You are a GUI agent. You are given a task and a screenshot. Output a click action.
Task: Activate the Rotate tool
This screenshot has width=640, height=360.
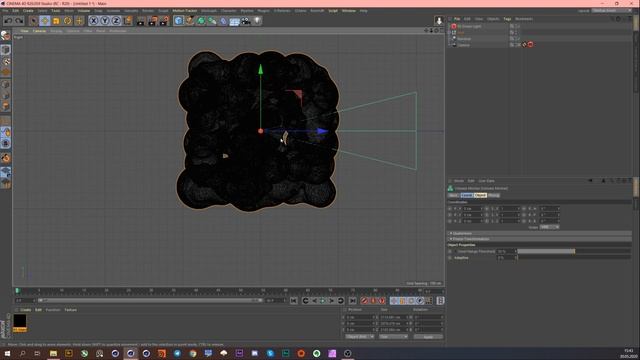point(67,20)
